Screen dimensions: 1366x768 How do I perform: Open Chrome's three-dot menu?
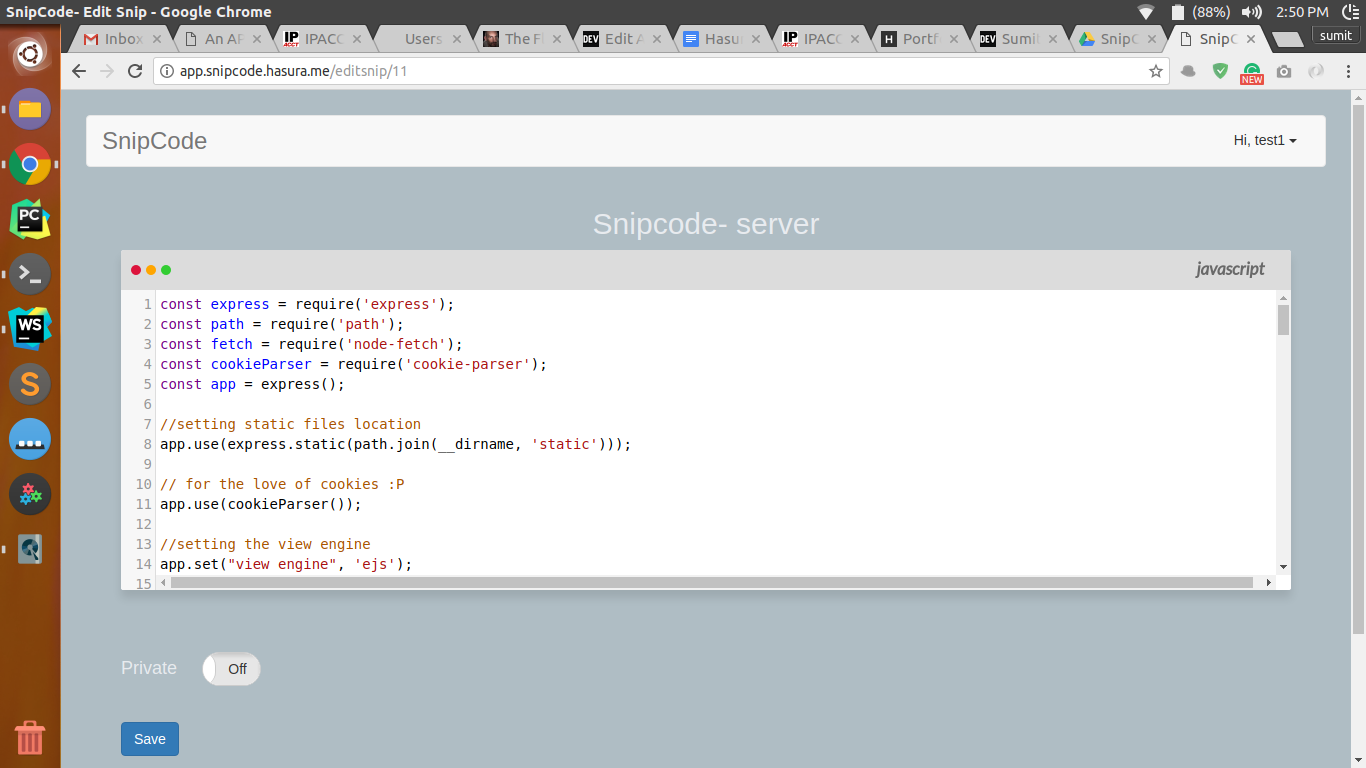point(1348,71)
